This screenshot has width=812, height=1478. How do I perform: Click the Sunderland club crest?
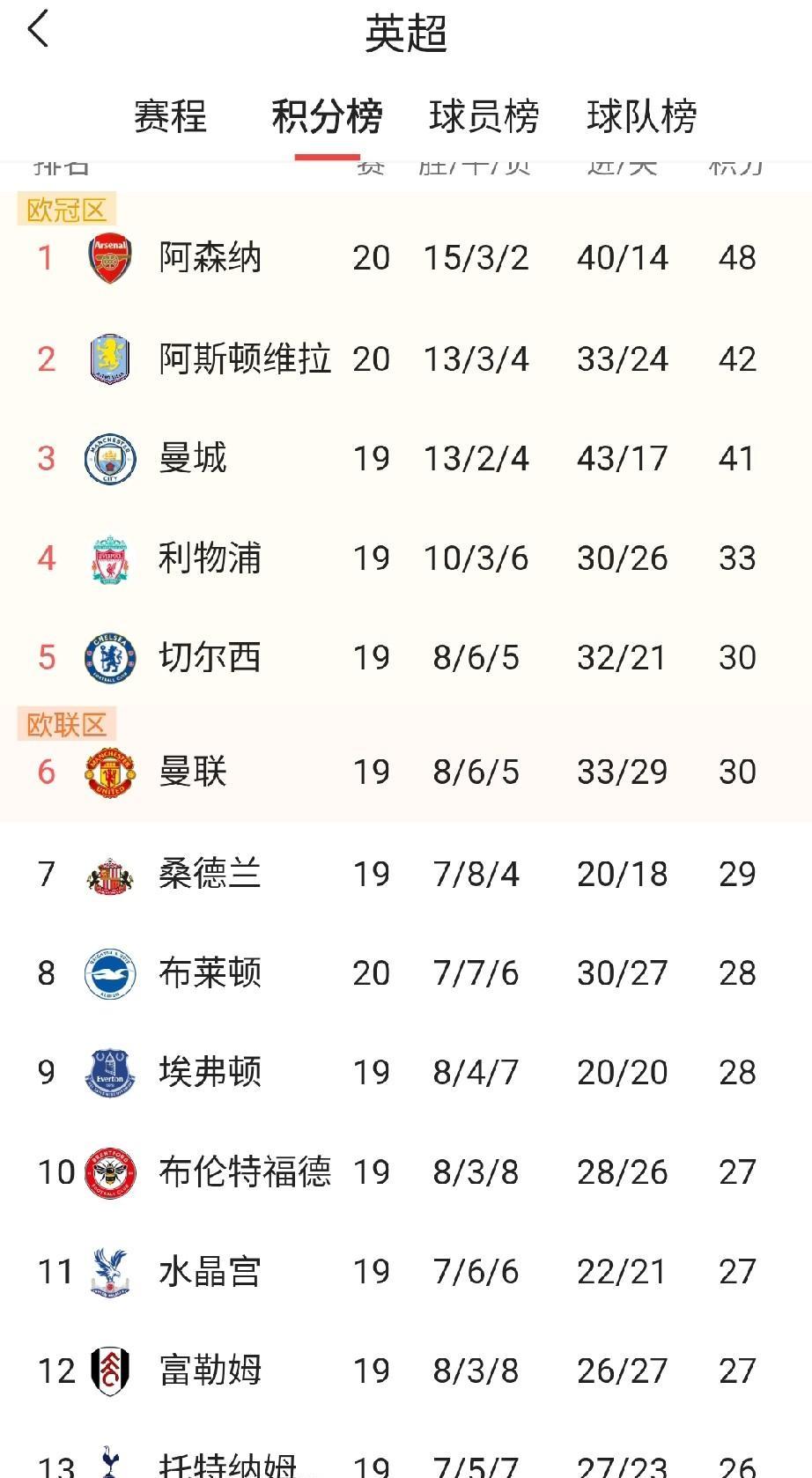pos(110,875)
